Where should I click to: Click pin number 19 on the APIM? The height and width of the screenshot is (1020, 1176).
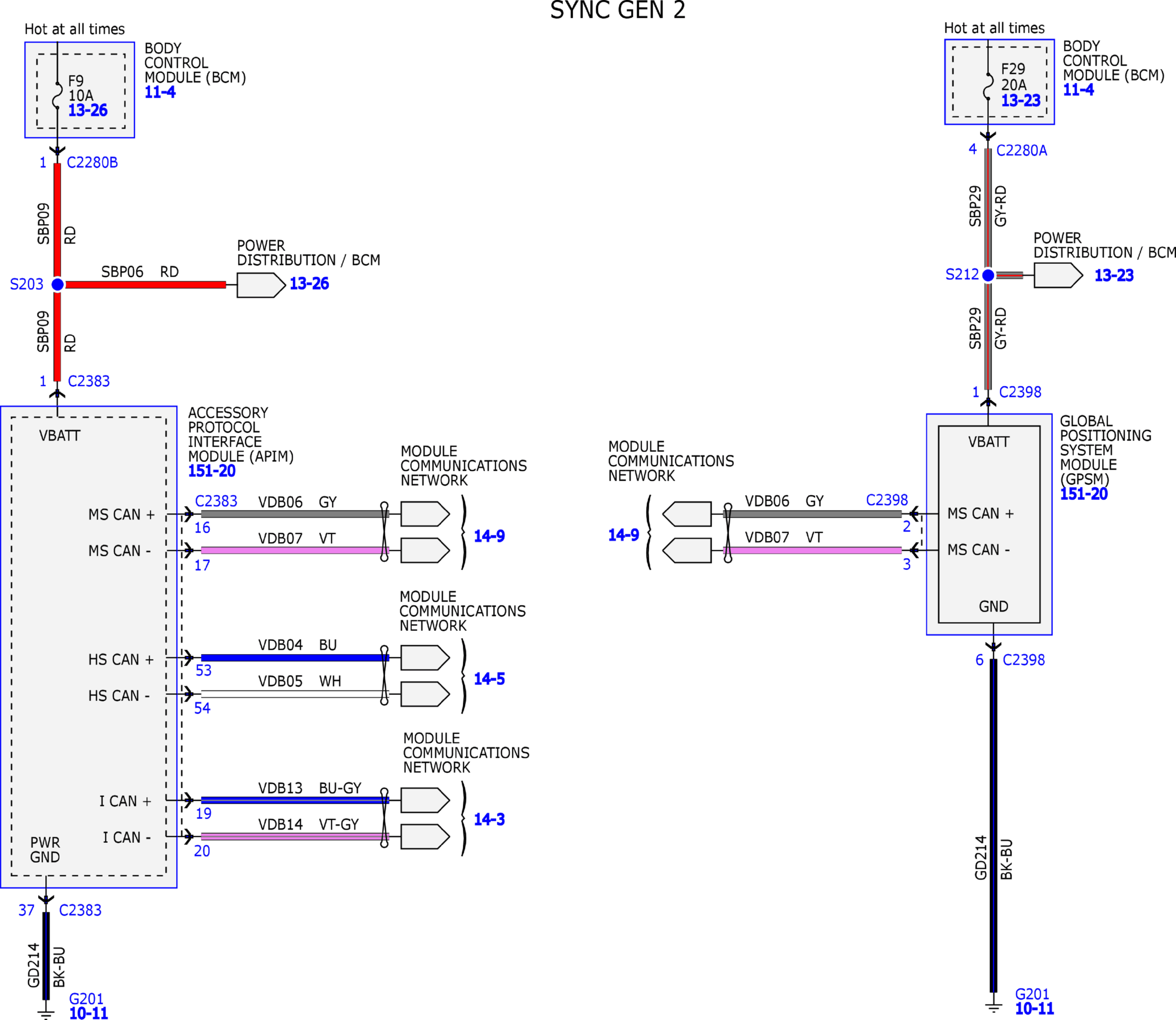[x=203, y=814]
